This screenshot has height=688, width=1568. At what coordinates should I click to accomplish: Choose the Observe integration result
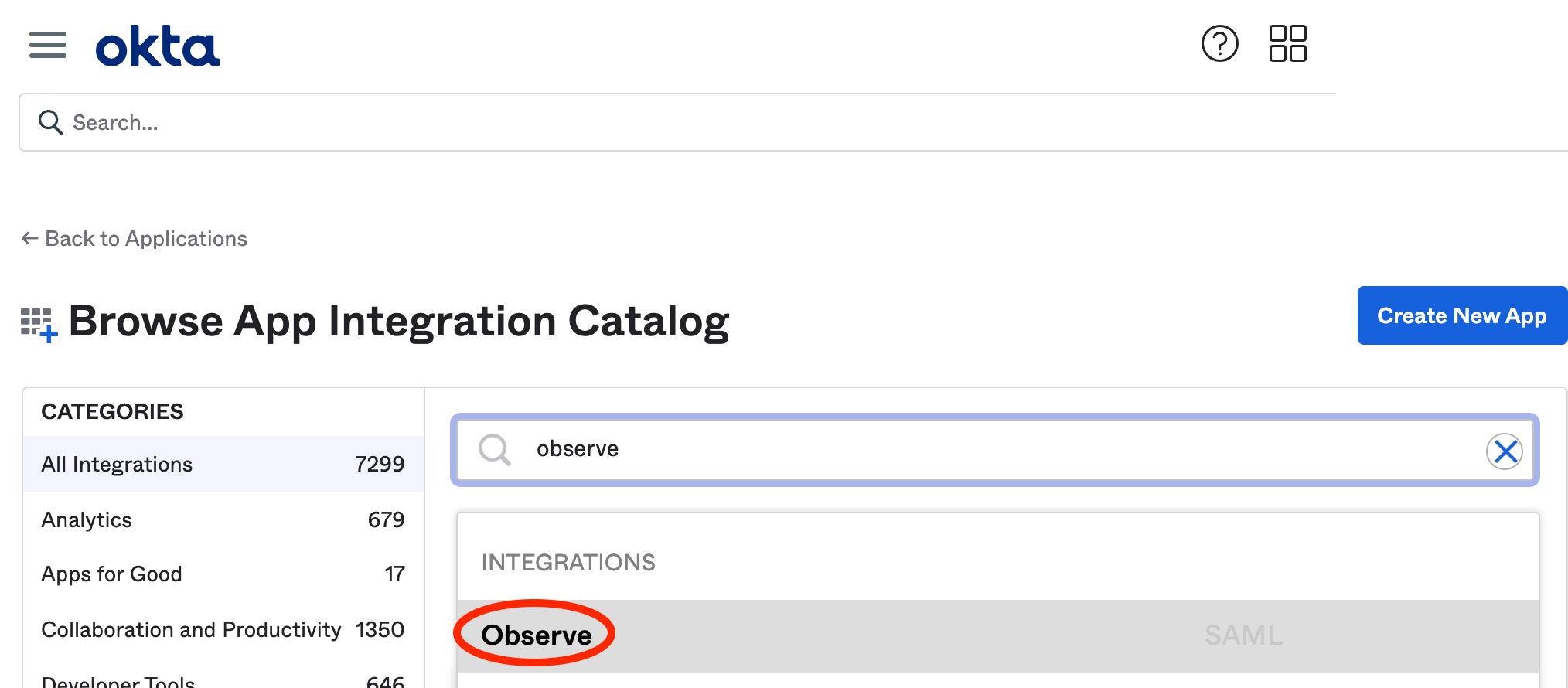click(x=998, y=635)
